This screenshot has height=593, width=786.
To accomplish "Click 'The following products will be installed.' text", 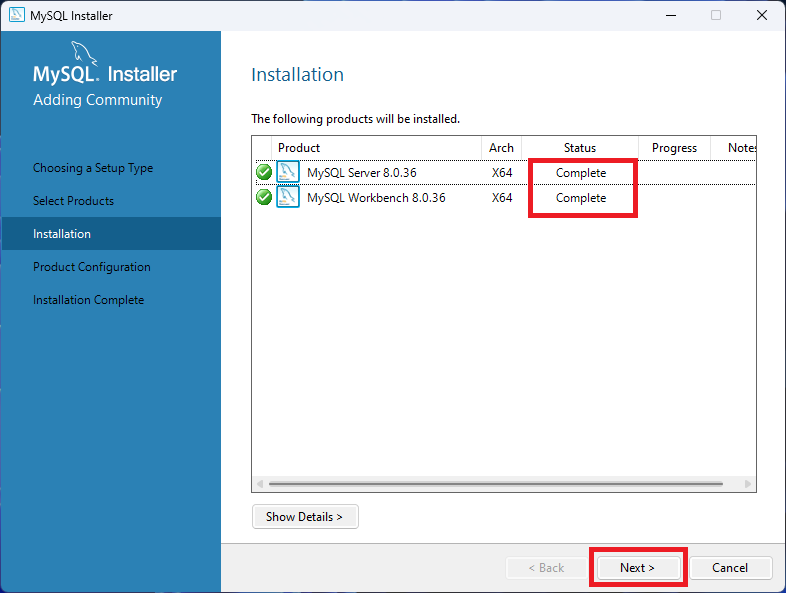I will click(355, 119).
